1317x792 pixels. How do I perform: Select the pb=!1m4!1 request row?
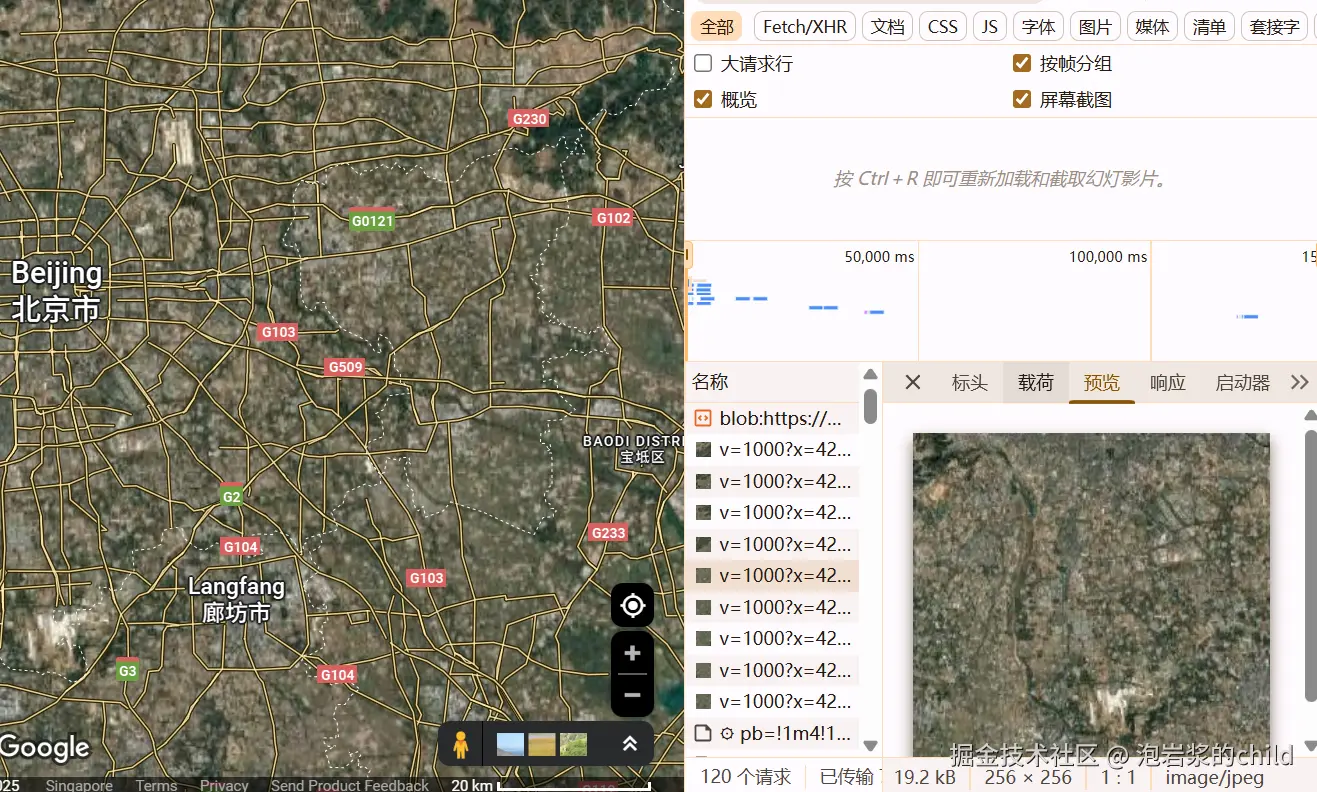772,734
